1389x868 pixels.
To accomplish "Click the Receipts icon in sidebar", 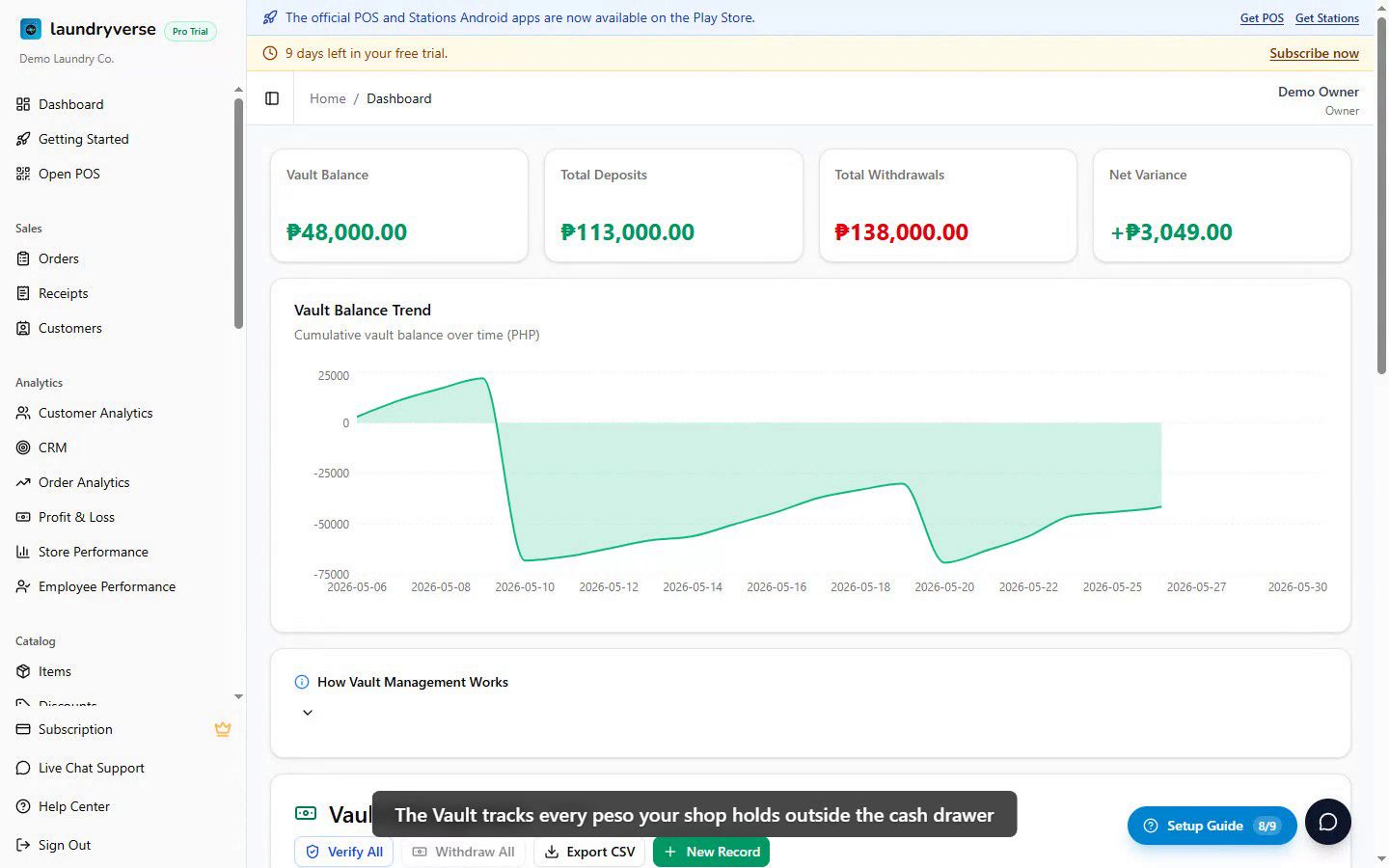I will point(23,293).
